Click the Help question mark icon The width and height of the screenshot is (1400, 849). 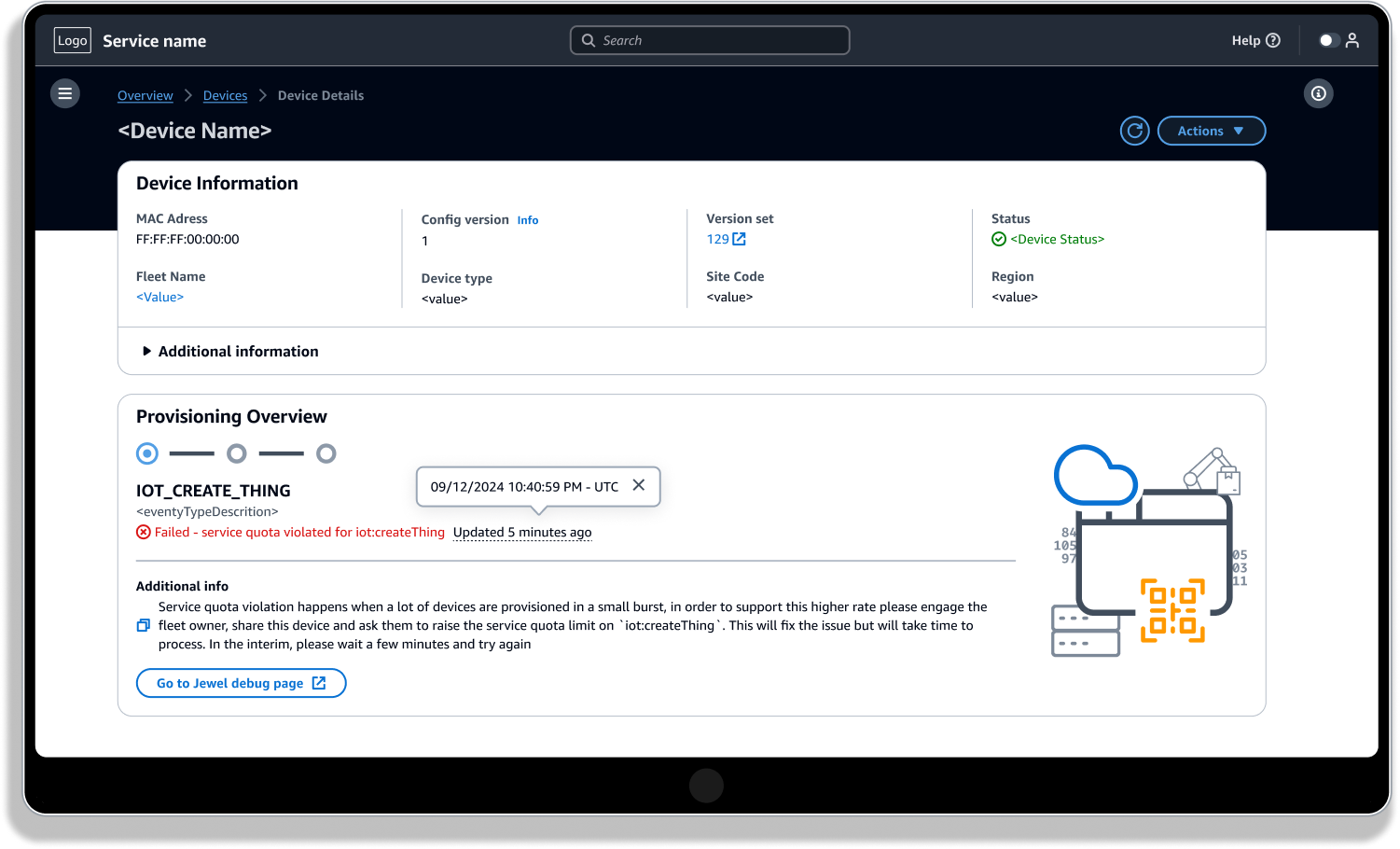click(x=1273, y=40)
